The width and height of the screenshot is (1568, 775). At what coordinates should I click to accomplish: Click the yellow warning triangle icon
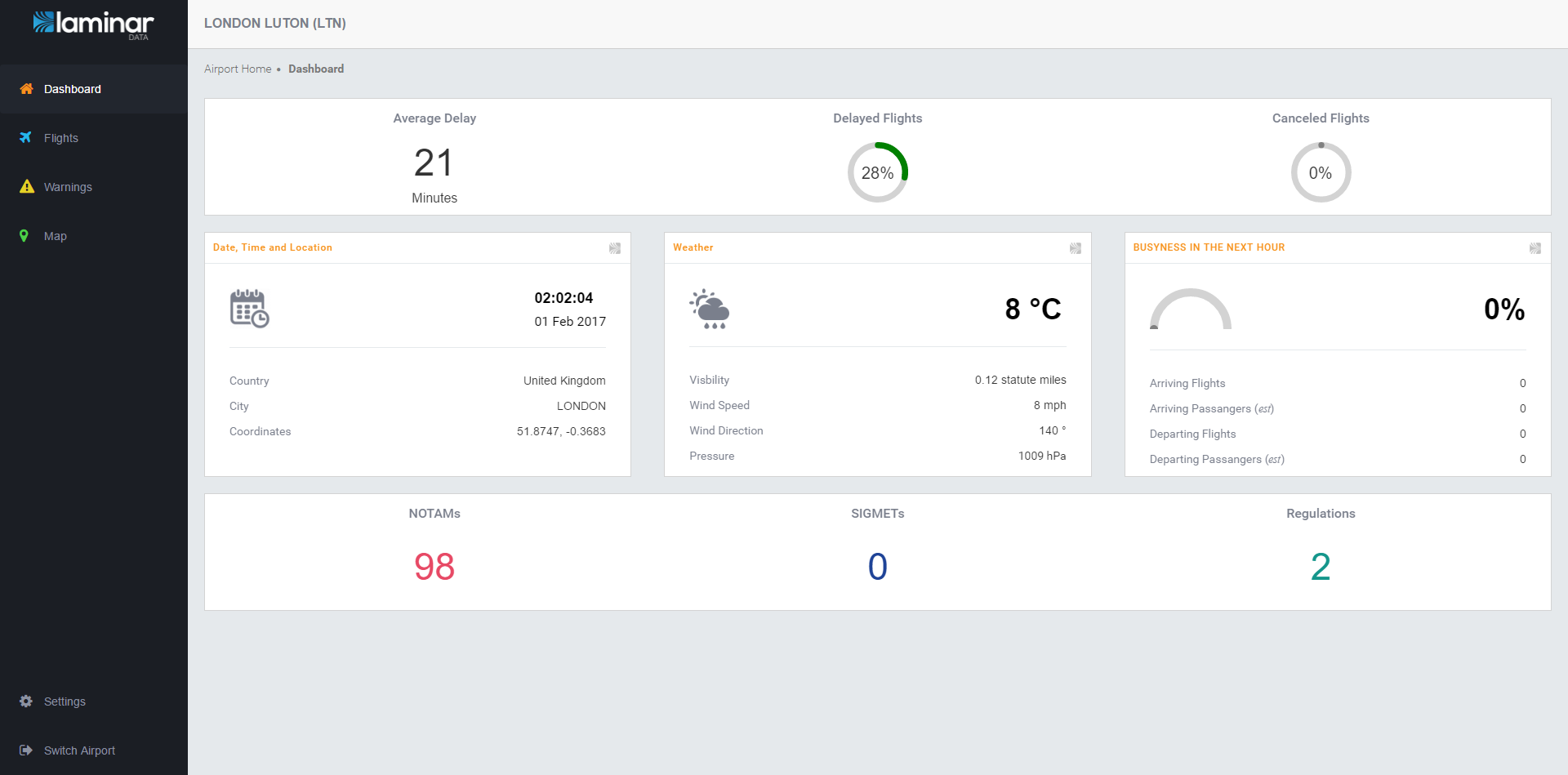[26, 187]
